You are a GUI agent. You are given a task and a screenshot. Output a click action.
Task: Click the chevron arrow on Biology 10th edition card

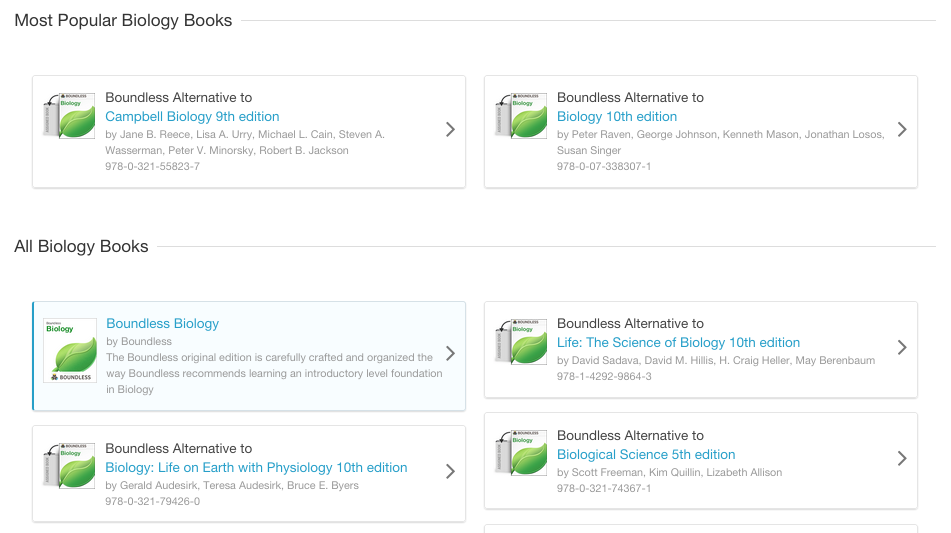tap(902, 129)
